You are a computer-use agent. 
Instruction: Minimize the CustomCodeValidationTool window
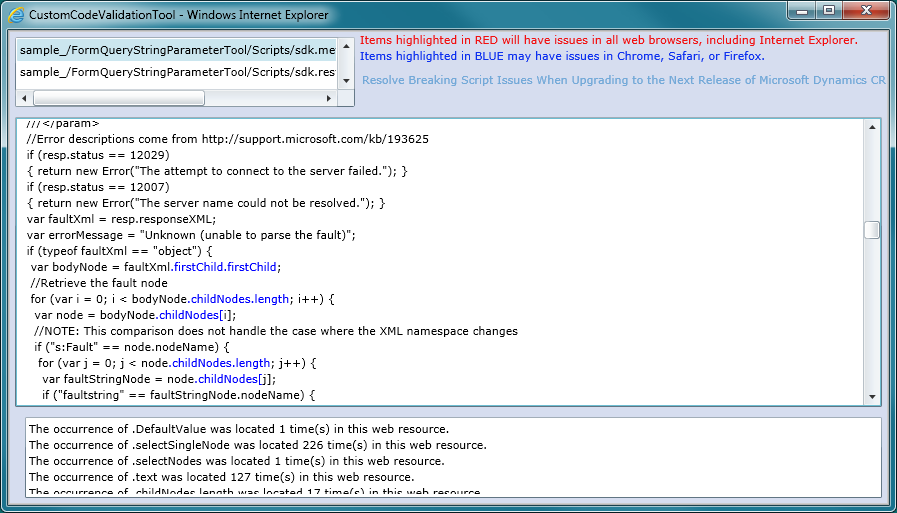(x=802, y=11)
